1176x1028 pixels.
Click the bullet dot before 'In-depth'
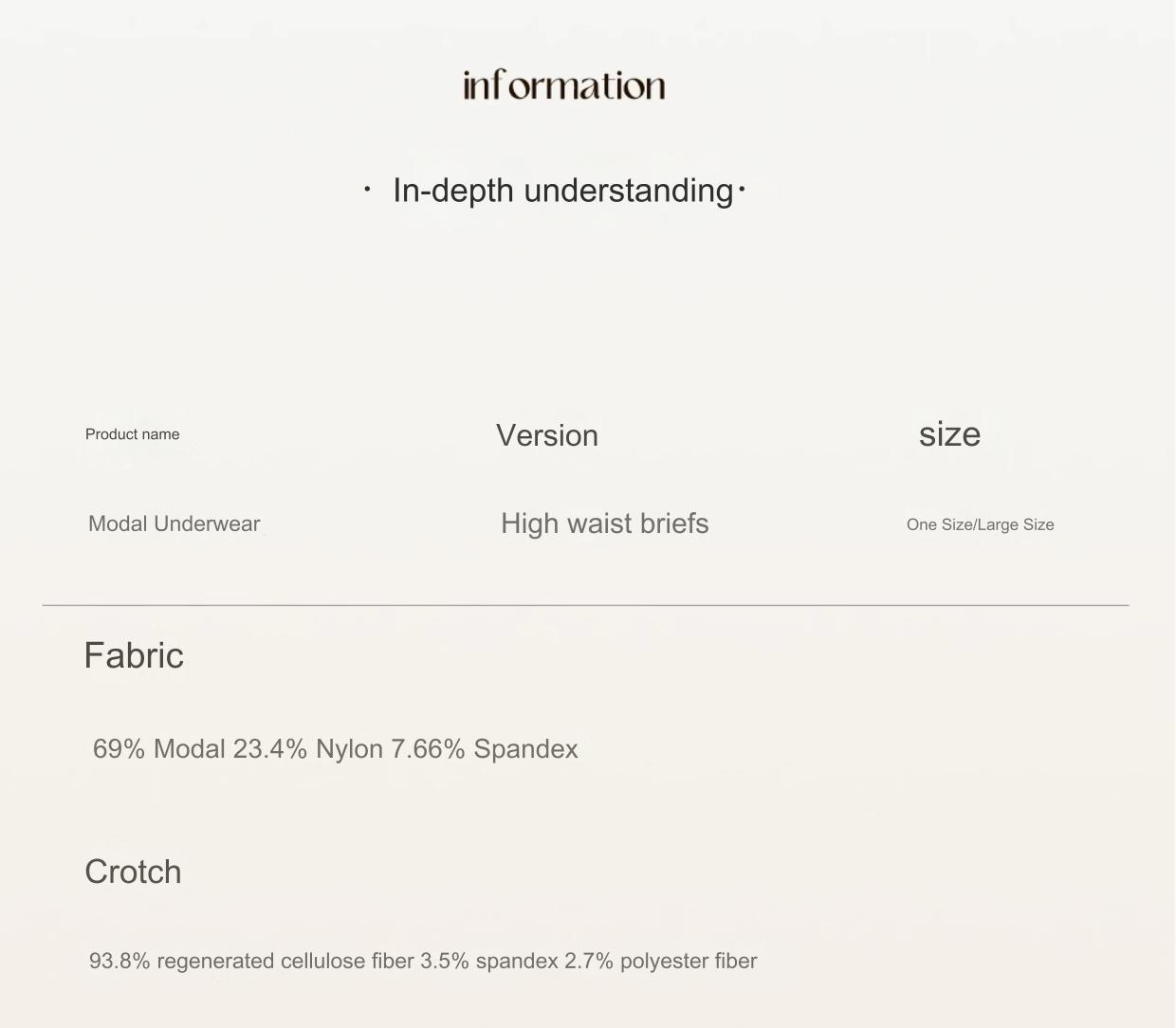pyautogui.click(x=367, y=190)
